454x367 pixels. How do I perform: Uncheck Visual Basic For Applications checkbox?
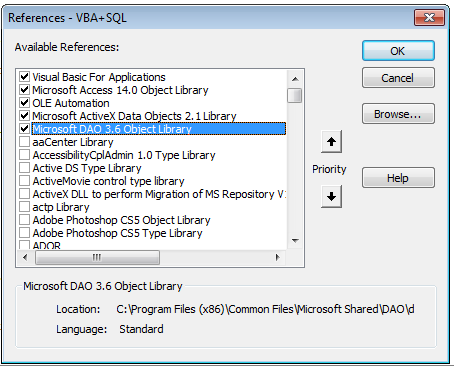click(x=24, y=77)
